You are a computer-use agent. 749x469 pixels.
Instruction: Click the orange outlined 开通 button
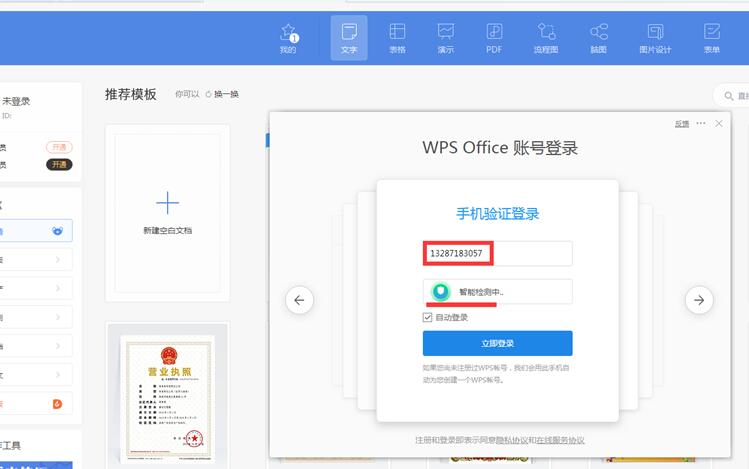click(59, 147)
